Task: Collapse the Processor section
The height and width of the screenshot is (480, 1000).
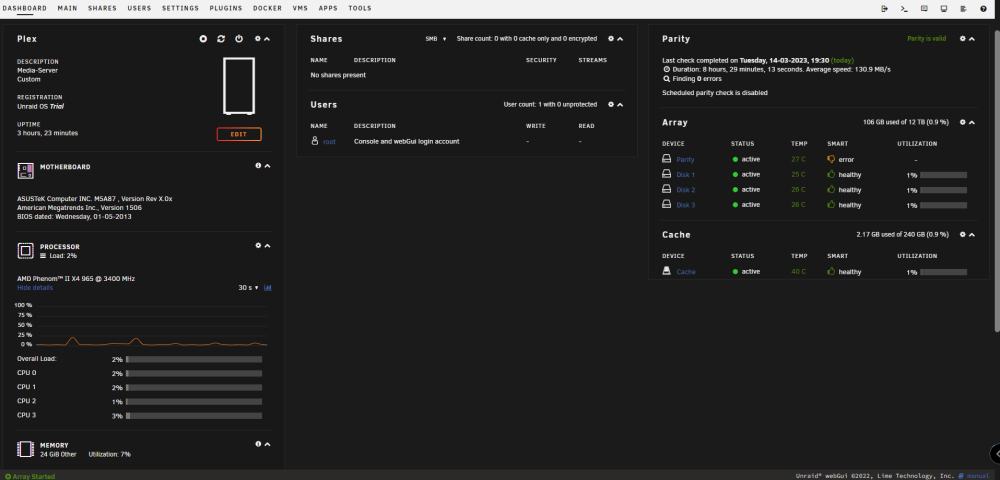Action: tap(267, 245)
